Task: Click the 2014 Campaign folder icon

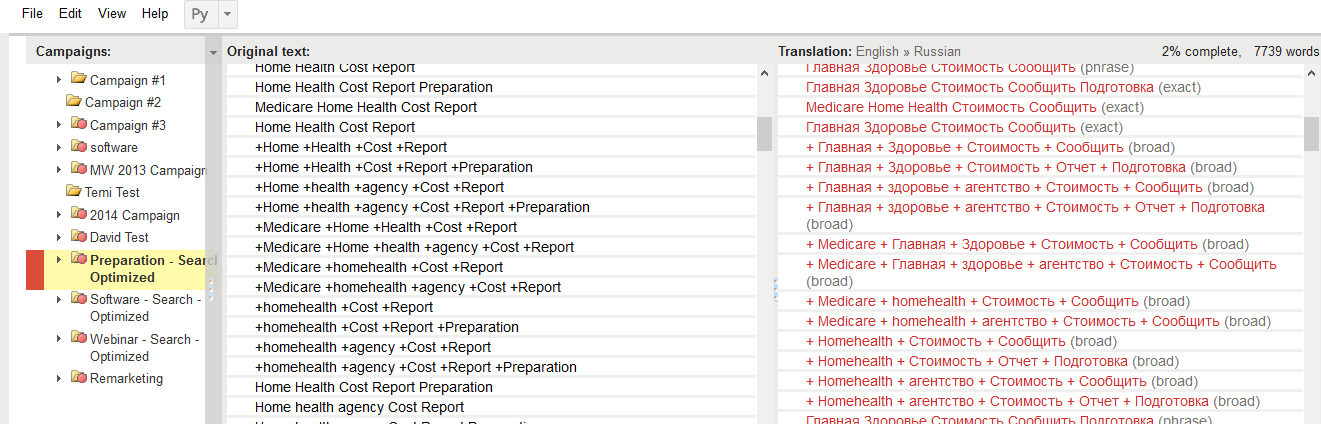Action: coord(79,214)
